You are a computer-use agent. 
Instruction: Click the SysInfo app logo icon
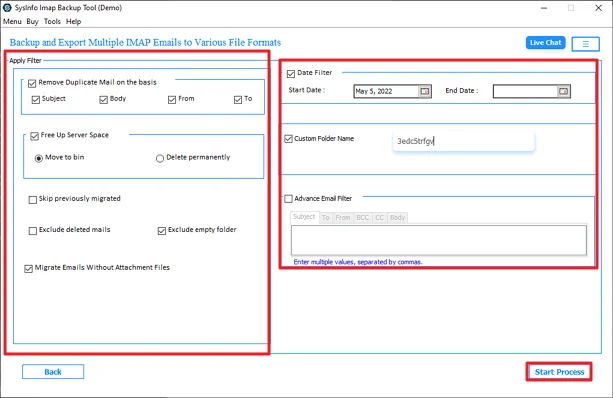pyautogui.click(x=7, y=7)
